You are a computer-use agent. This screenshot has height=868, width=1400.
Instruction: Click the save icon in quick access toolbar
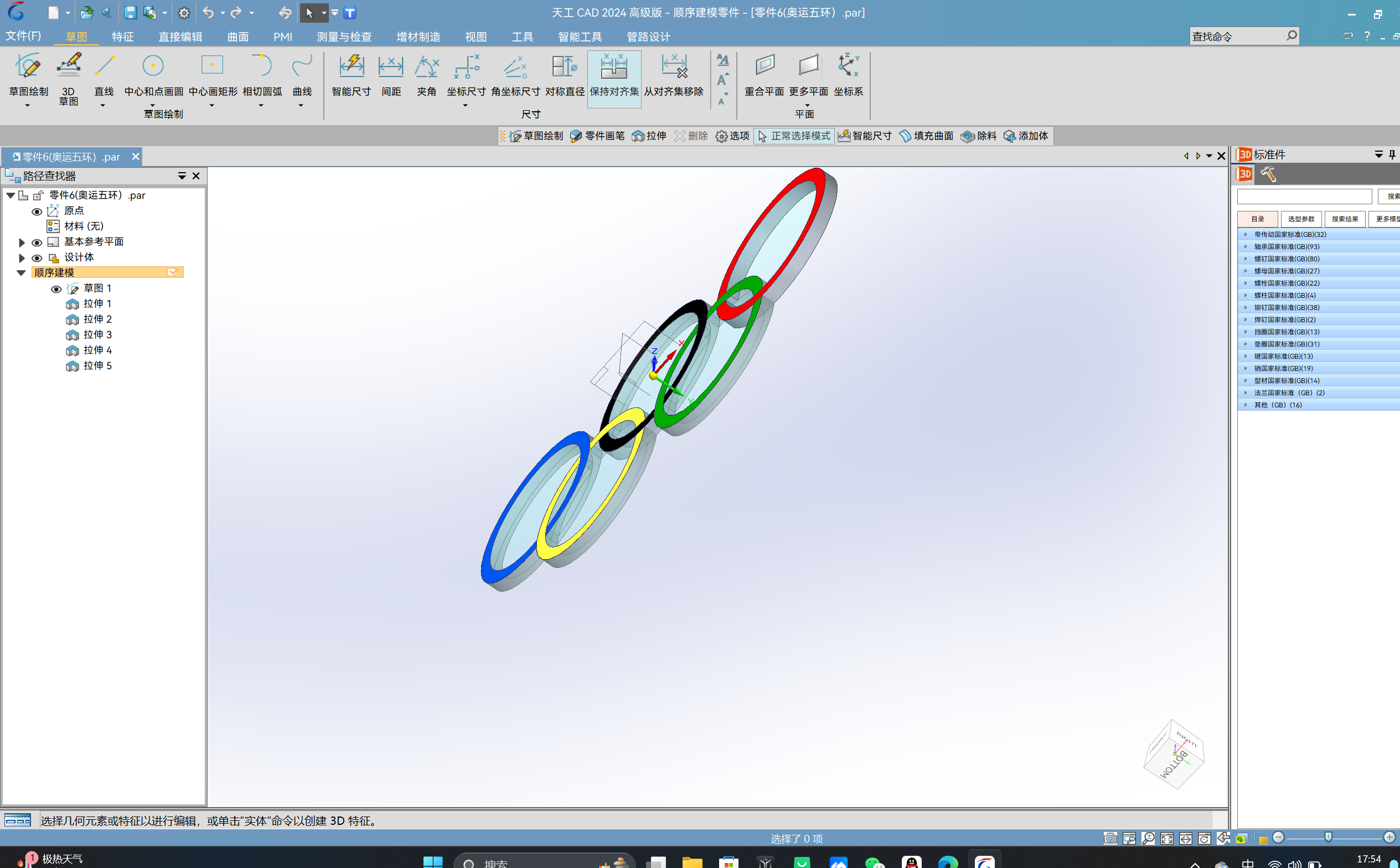130,13
